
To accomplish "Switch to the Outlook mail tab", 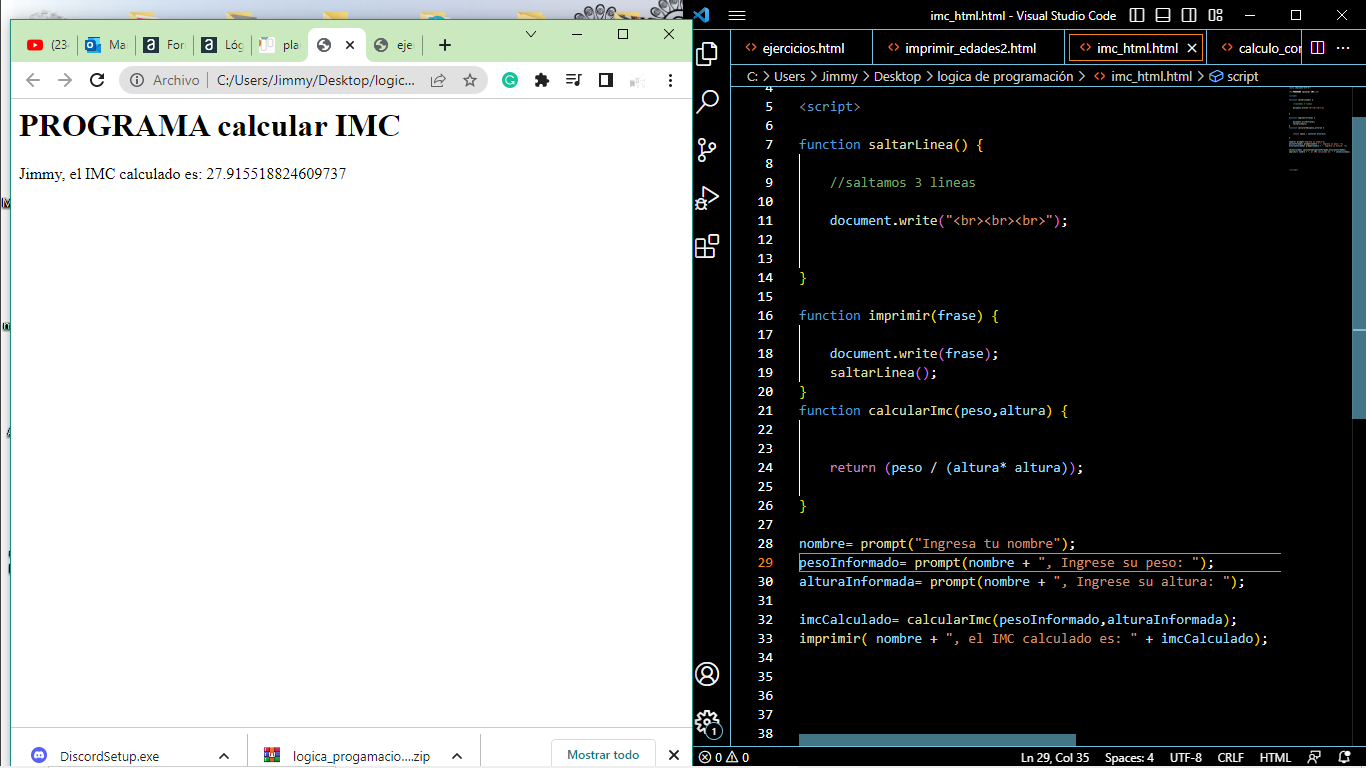I will (105, 45).
